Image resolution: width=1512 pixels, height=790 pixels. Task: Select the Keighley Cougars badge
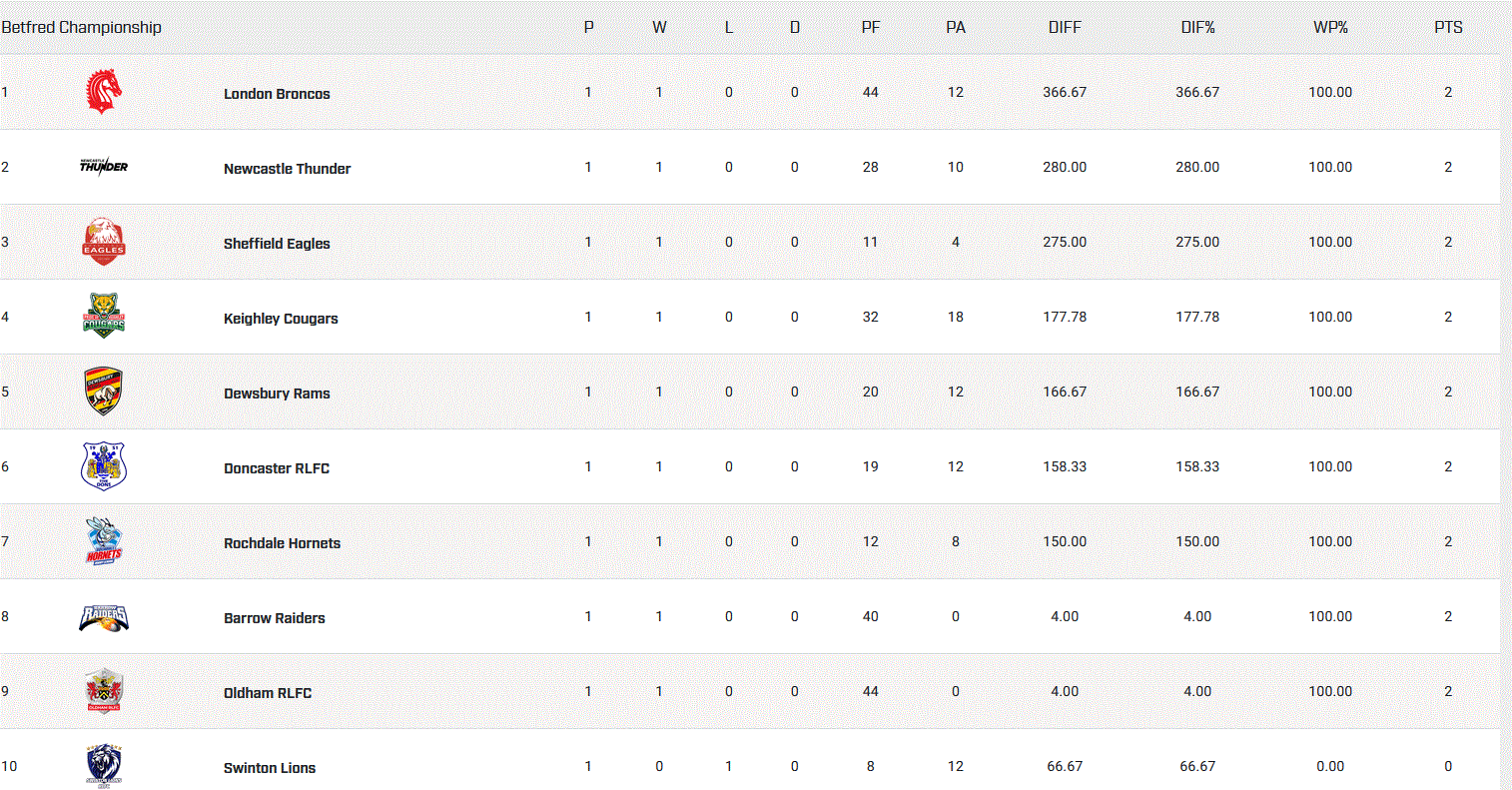pos(104,316)
